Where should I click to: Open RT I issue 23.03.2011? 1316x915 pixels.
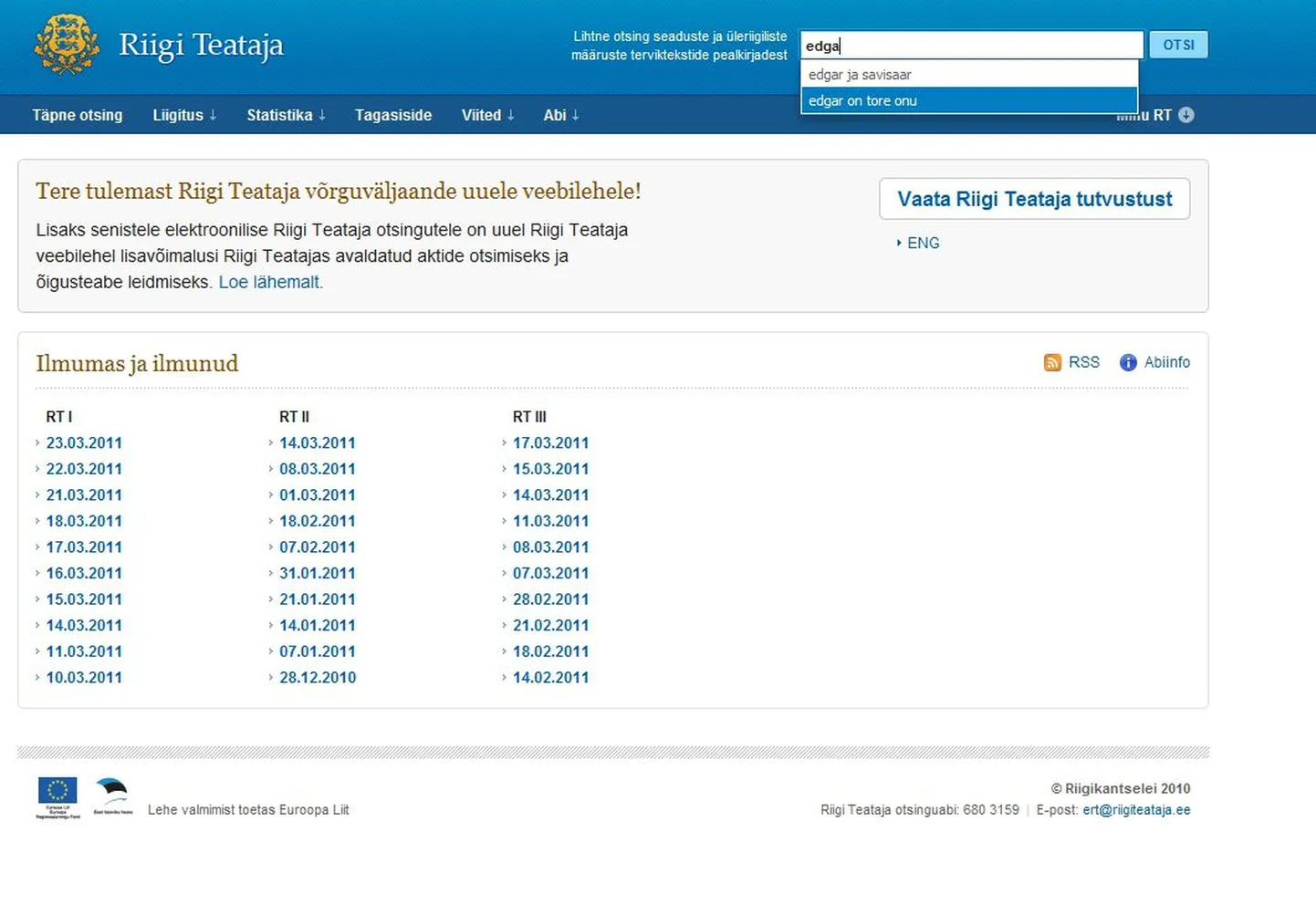point(84,442)
